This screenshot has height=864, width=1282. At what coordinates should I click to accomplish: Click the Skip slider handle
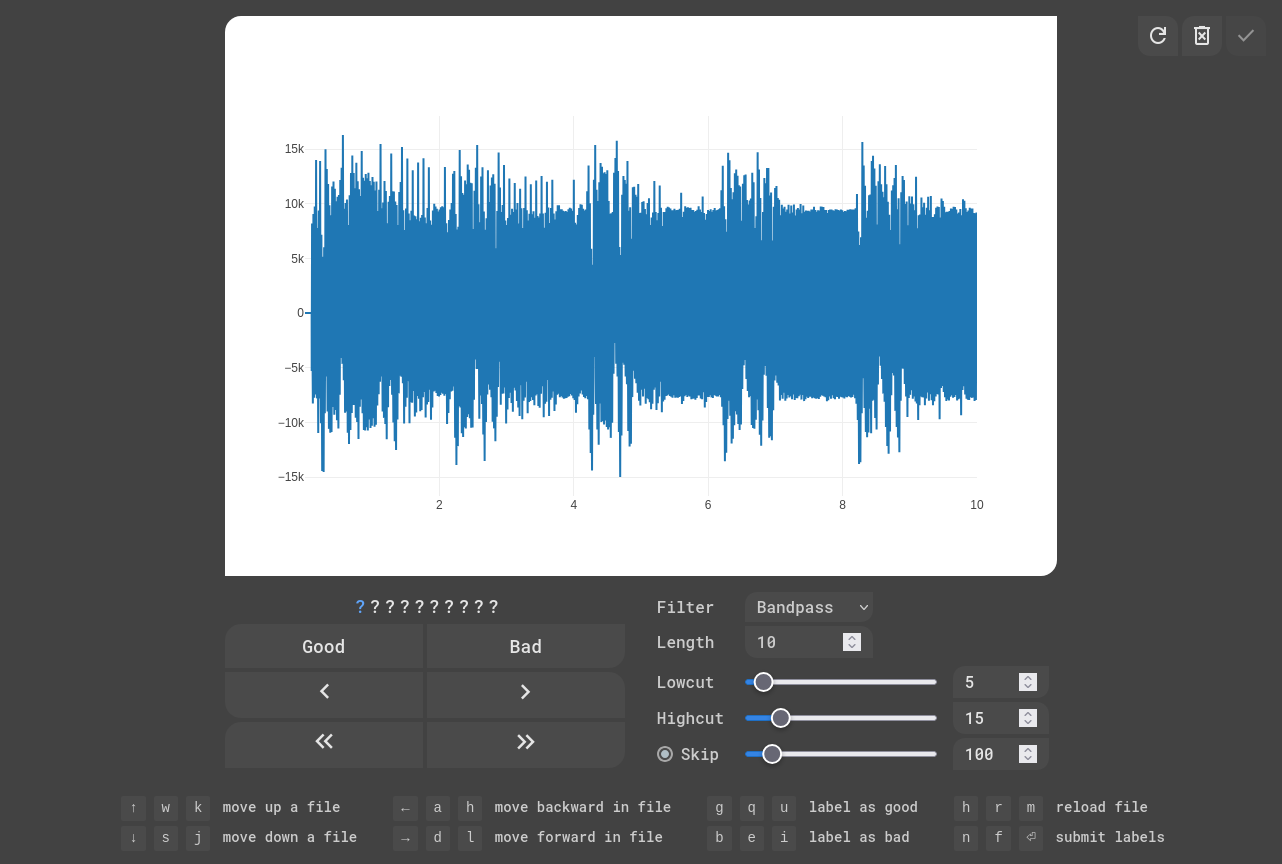click(772, 754)
